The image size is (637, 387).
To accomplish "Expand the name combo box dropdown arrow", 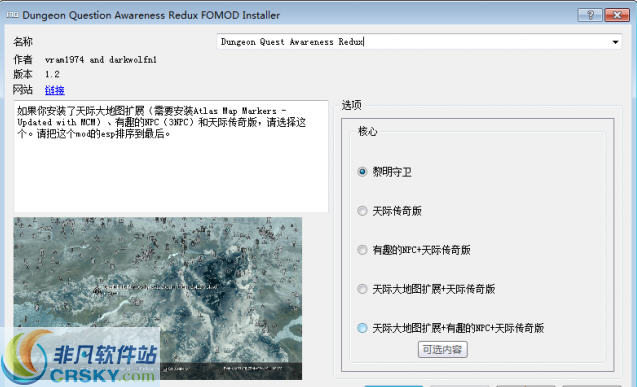I will click(615, 42).
